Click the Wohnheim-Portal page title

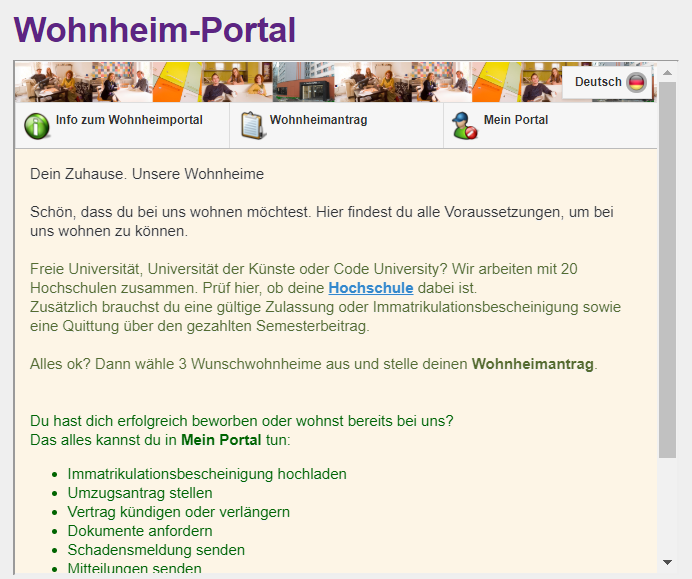coord(155,30)
